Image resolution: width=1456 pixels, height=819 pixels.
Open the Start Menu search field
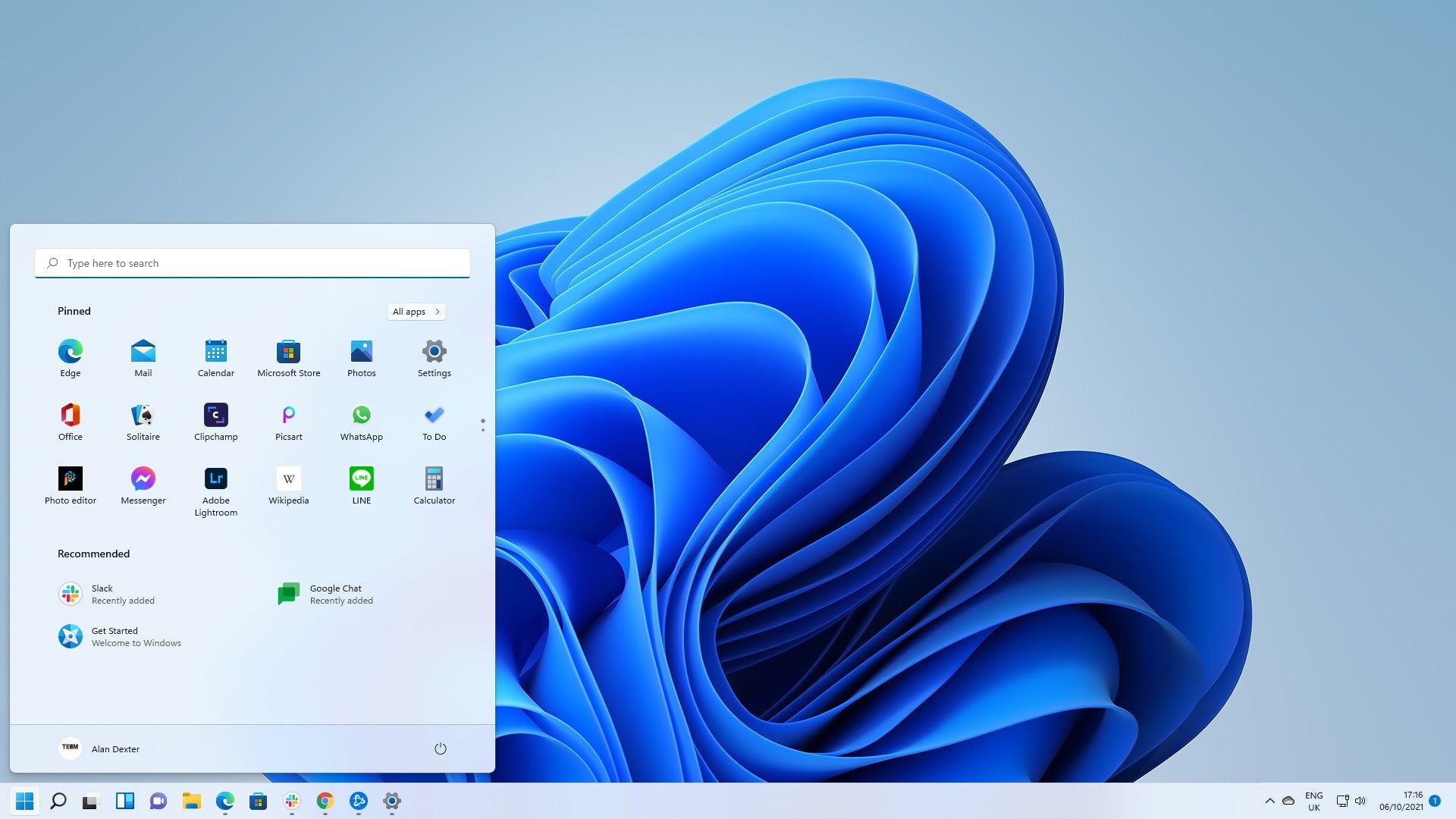coord(253,262)
